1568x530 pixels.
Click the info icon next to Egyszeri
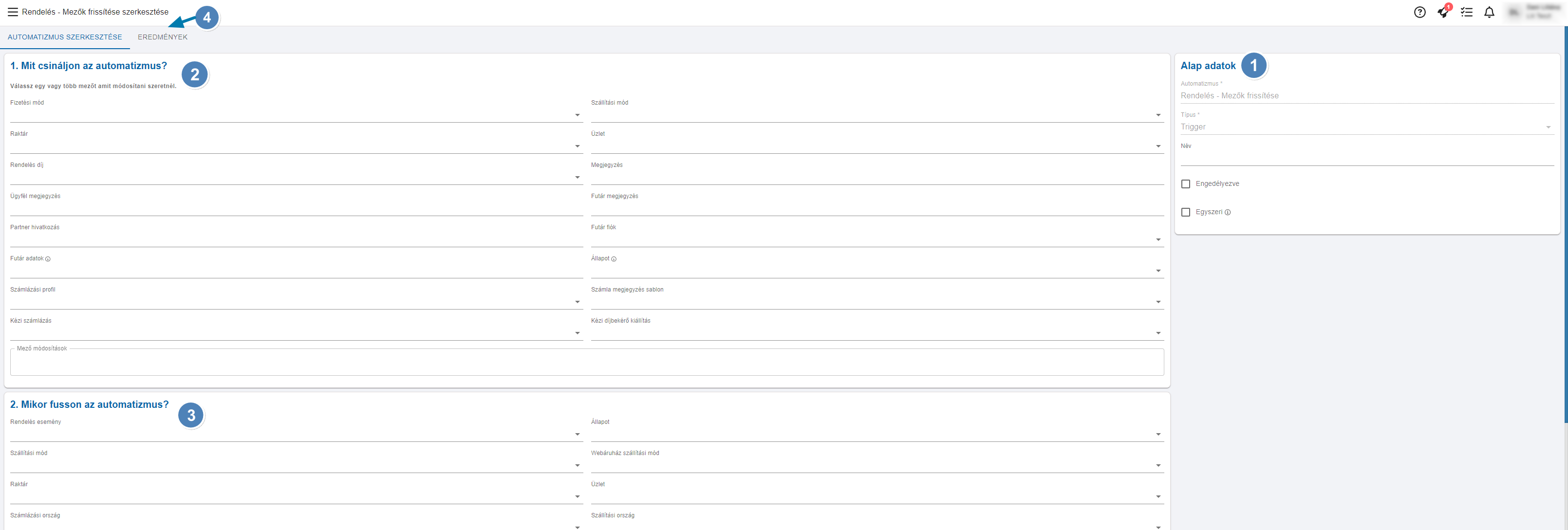(x=1228, y=212)
